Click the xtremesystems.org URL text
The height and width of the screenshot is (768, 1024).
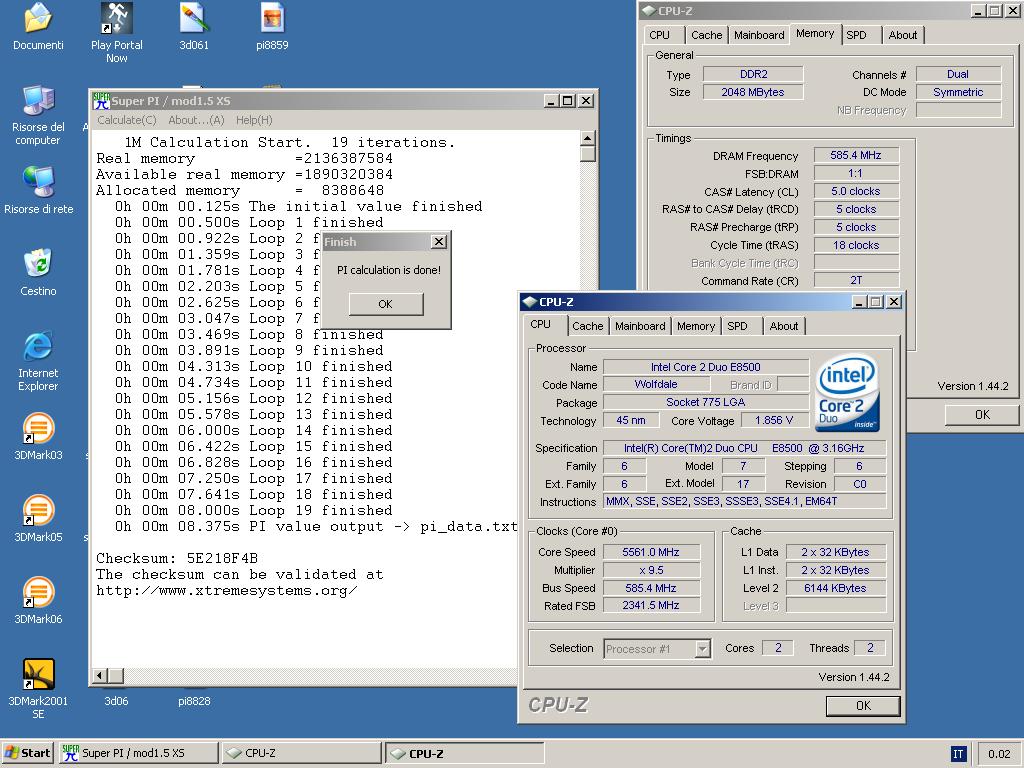227,591
